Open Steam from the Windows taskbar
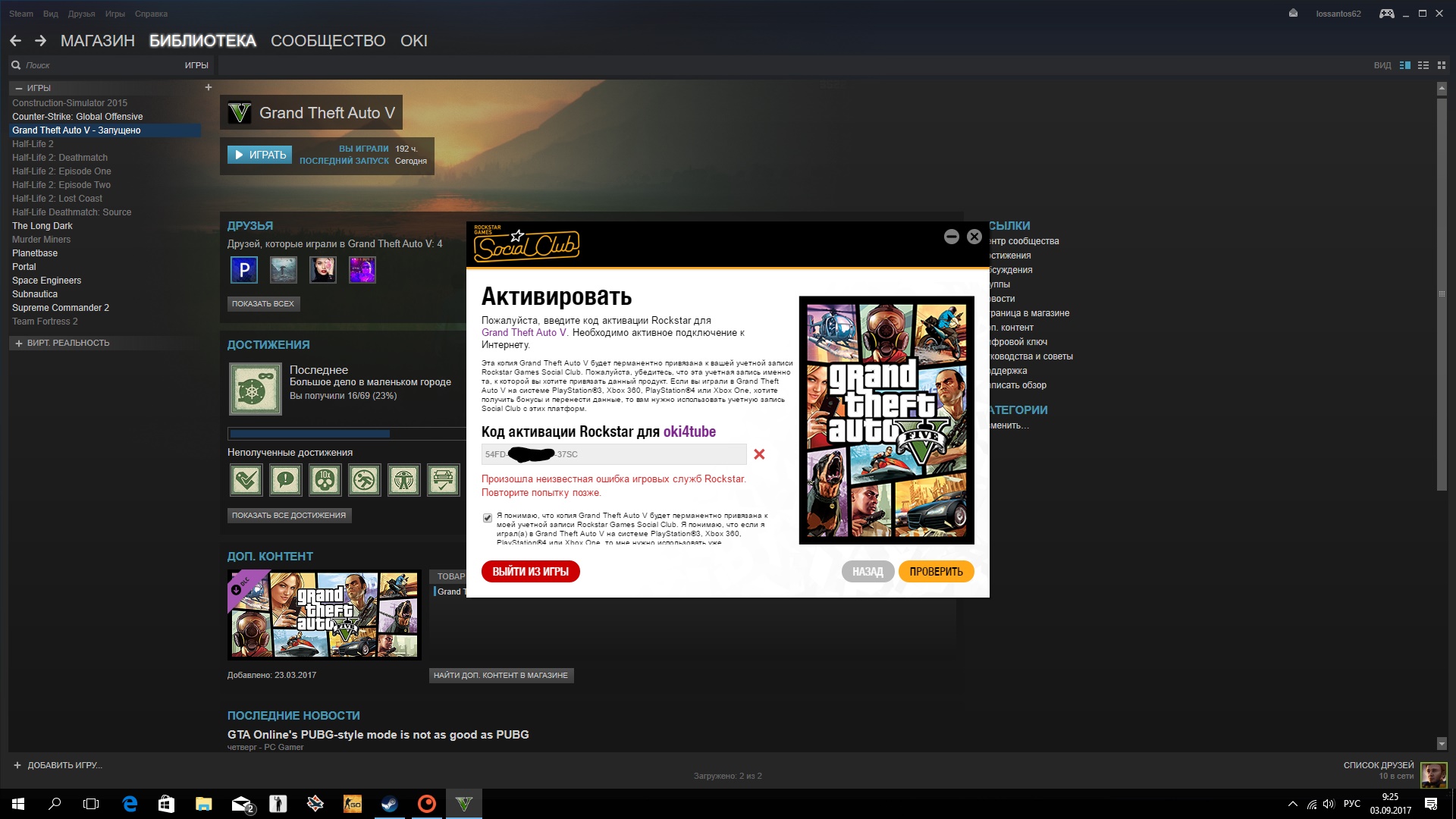 pyautogui.click(x=390, y=804)
